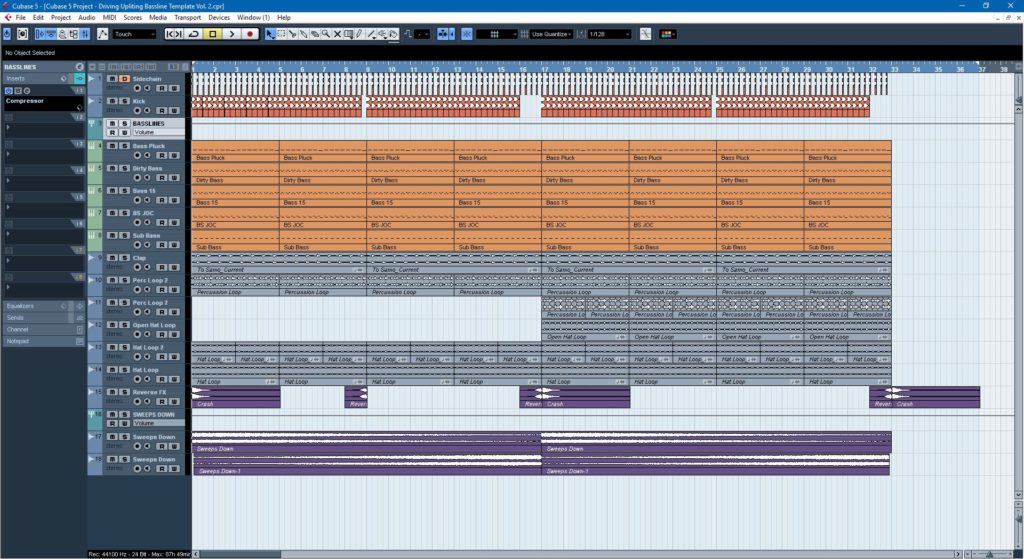
Task: Toggle the Compressor insert power button
Action: click(x=8, y=90)
